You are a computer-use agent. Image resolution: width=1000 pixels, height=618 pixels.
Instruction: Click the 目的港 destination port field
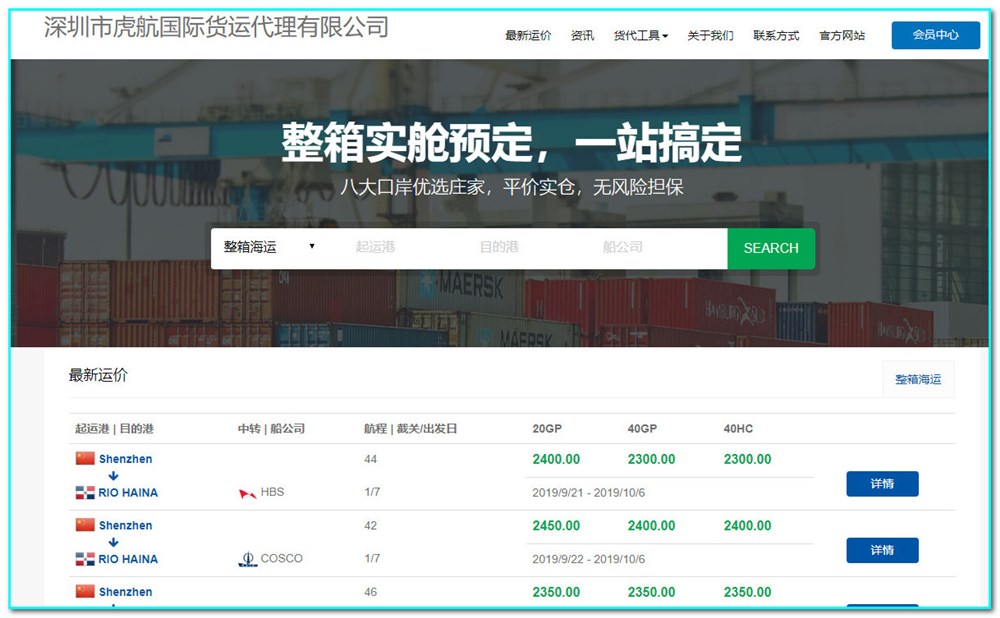(500, 248)
